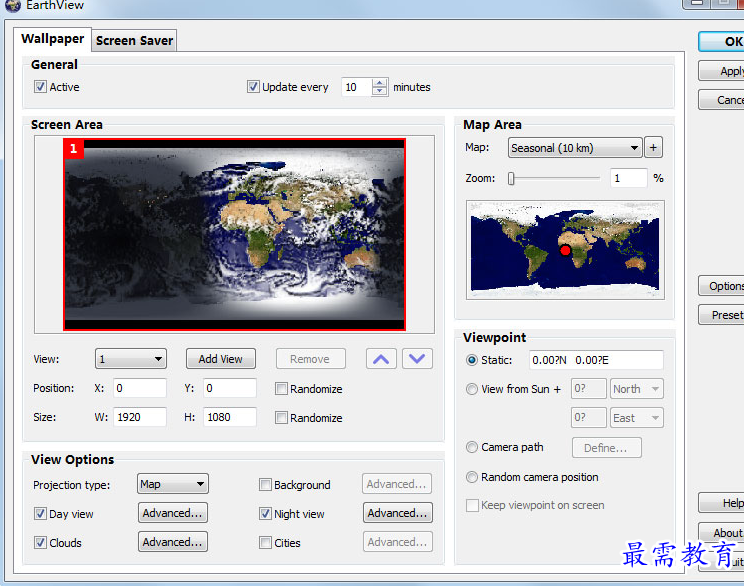Click the About button
The height and width of the screenshot is (586, 744).
click(721, 533)
